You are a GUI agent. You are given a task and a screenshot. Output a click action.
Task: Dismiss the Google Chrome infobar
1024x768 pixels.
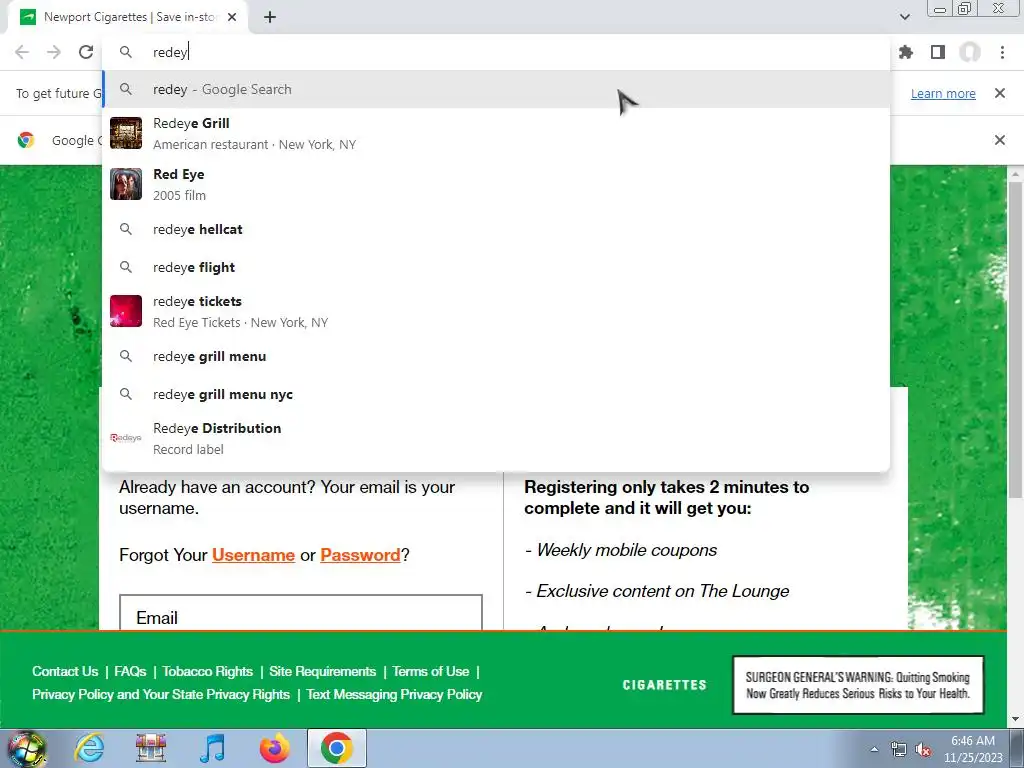(x=1000, y=140)
